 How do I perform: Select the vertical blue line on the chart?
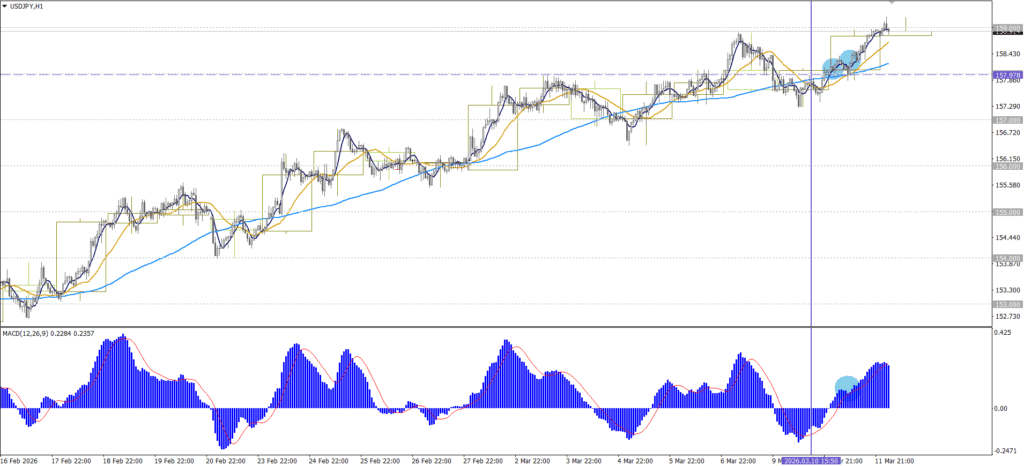(810, 200)
